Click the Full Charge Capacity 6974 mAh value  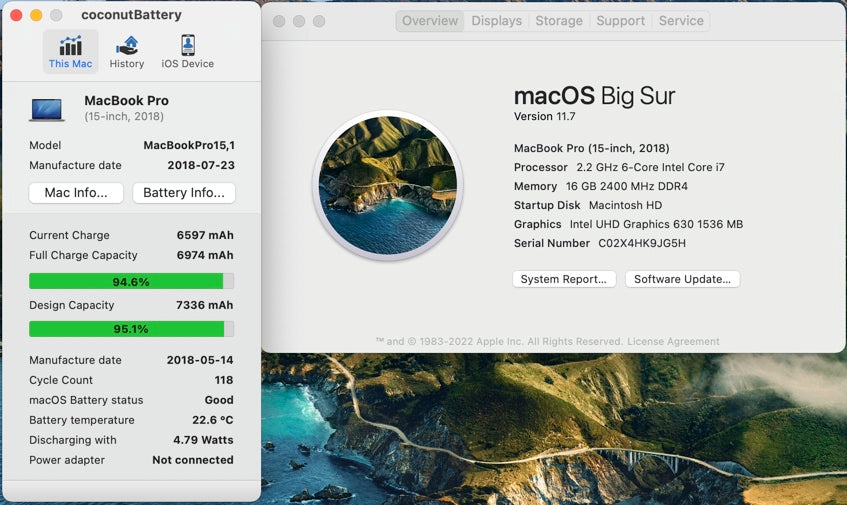tap(205, 255)
